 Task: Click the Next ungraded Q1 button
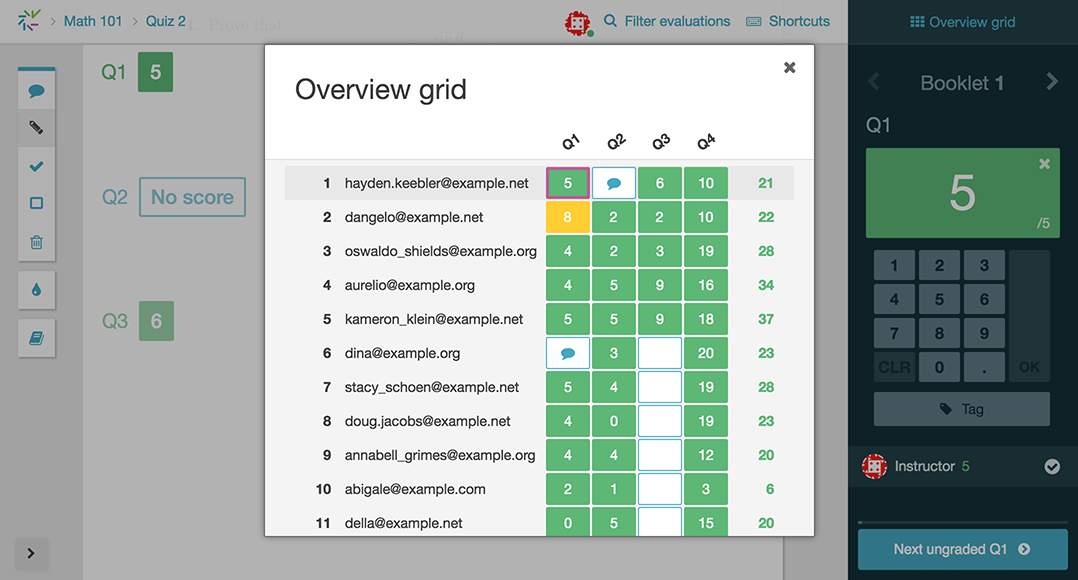962,549
